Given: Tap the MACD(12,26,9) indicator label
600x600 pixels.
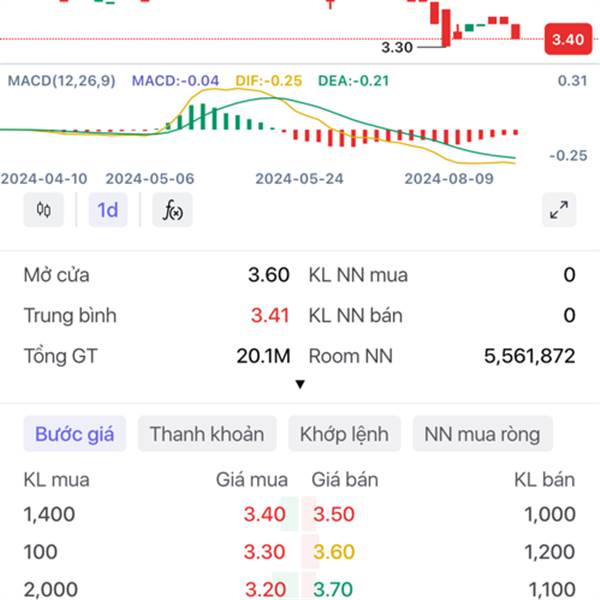Looking at the screenshot, I should [62, 81].
